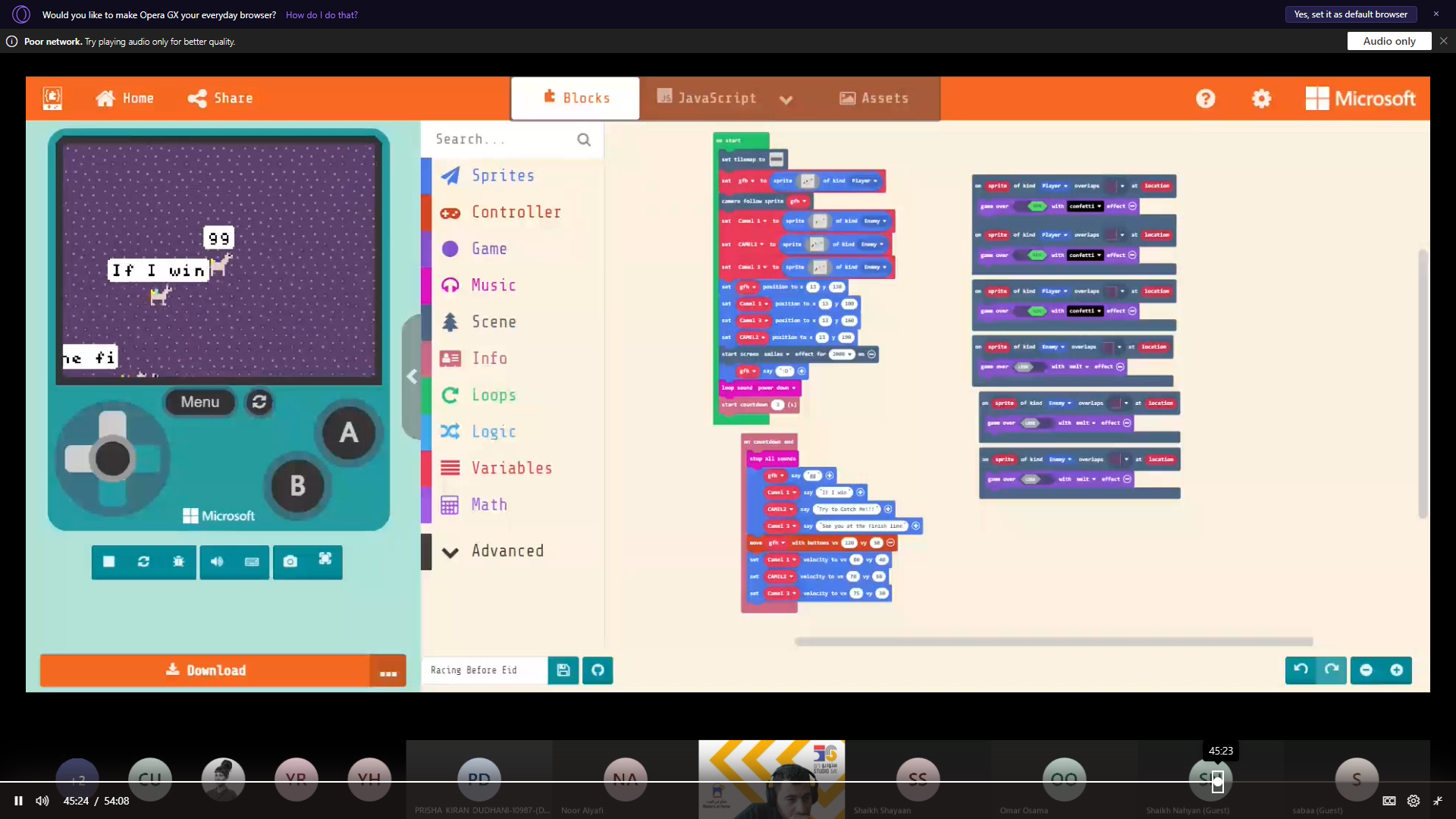The height and width of the screenshot is (819, 1456).
Task: Toggle debug mode with the bug icon
Action: [x=178, y=562]
